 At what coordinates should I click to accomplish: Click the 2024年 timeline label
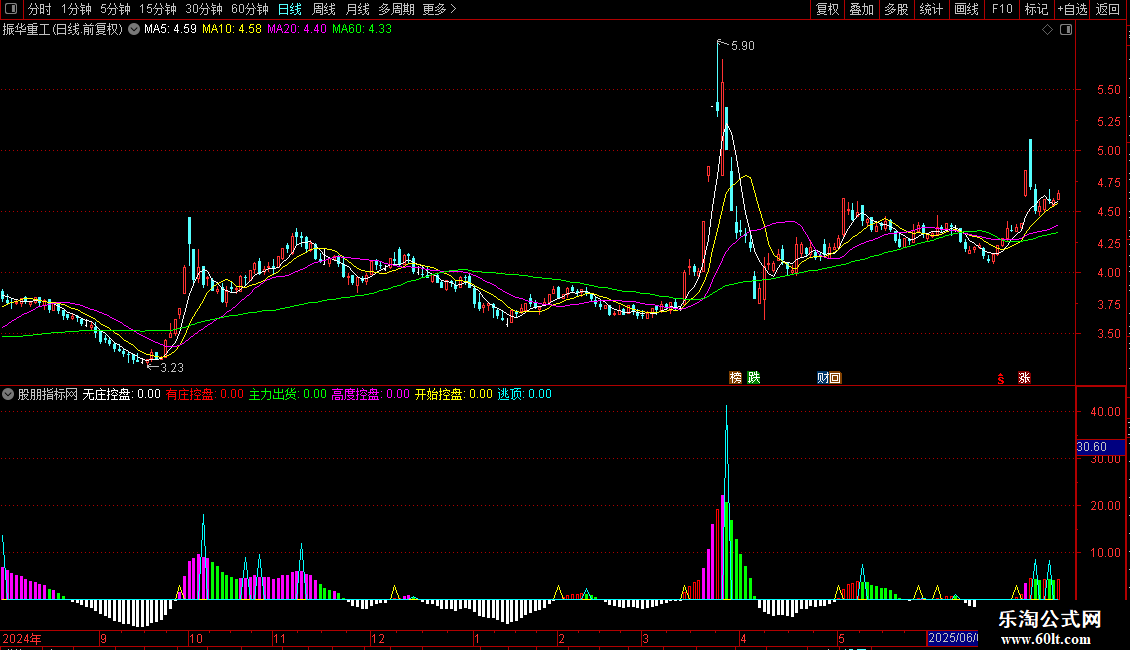pyautogui.click(x=22, y=638)
